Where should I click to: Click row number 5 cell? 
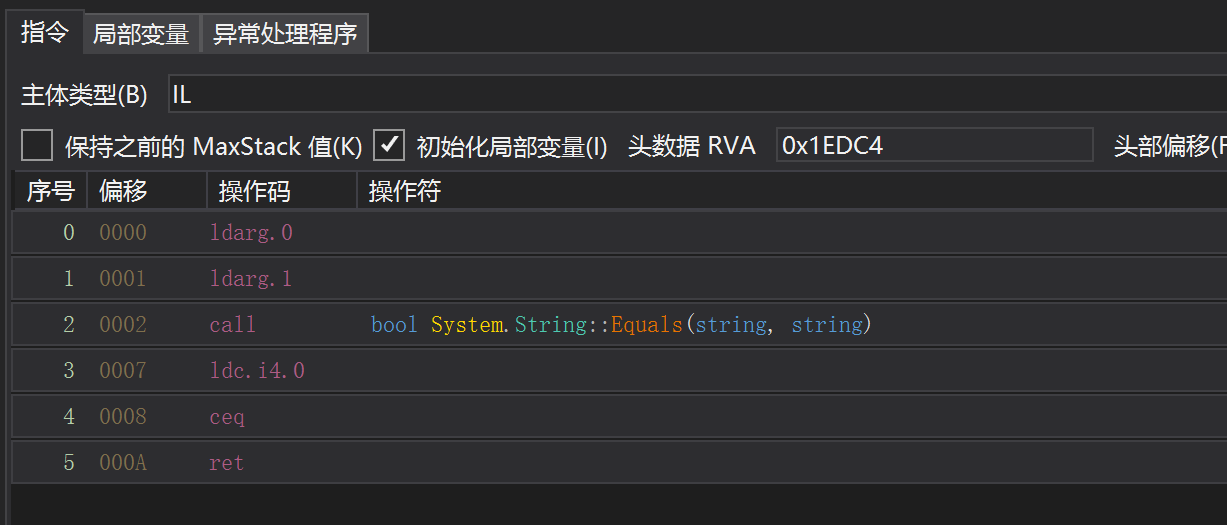(68, 463)
